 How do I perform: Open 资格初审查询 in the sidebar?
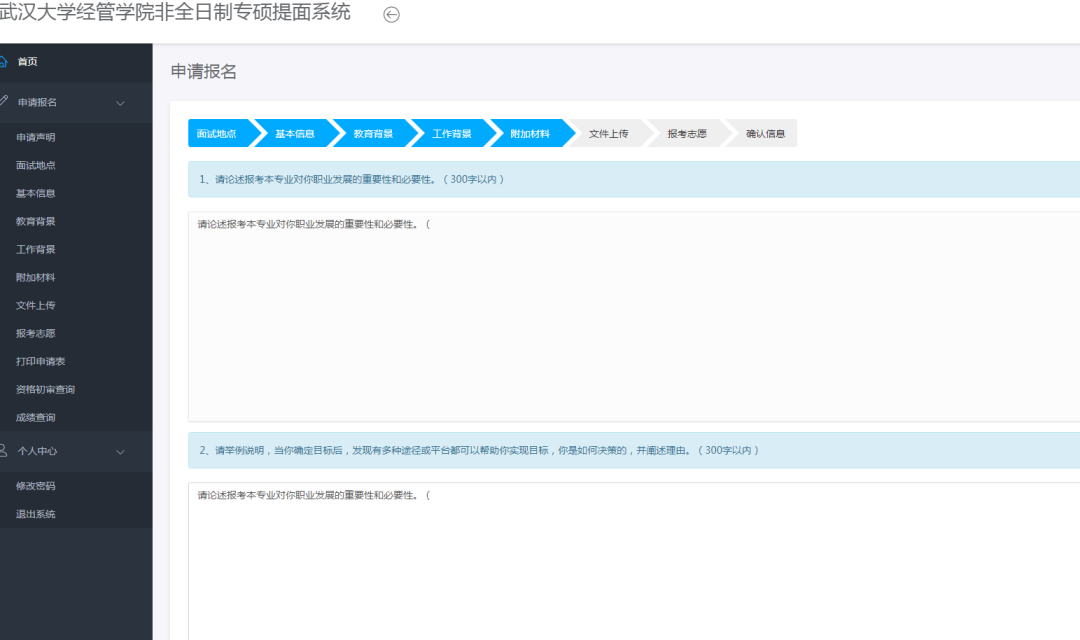(45, 389)
